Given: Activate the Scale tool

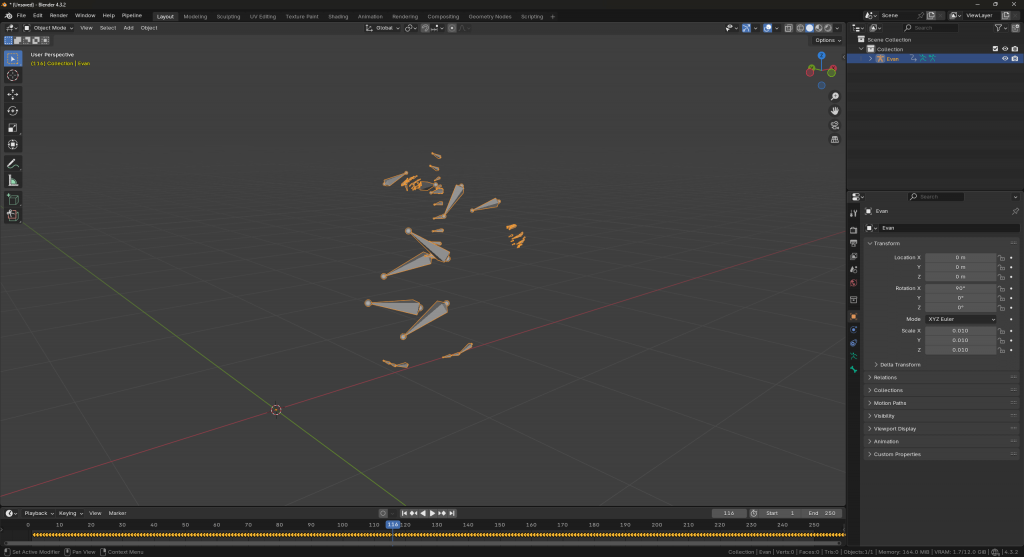Looking at the screenshot, I should point(12,128).
